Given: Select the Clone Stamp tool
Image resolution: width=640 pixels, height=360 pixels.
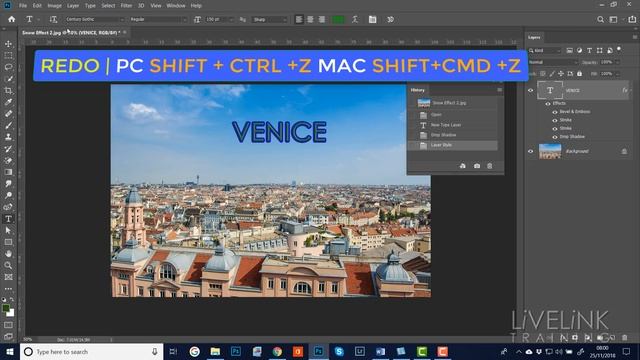Looking at the screenshot, I should 8,137.
